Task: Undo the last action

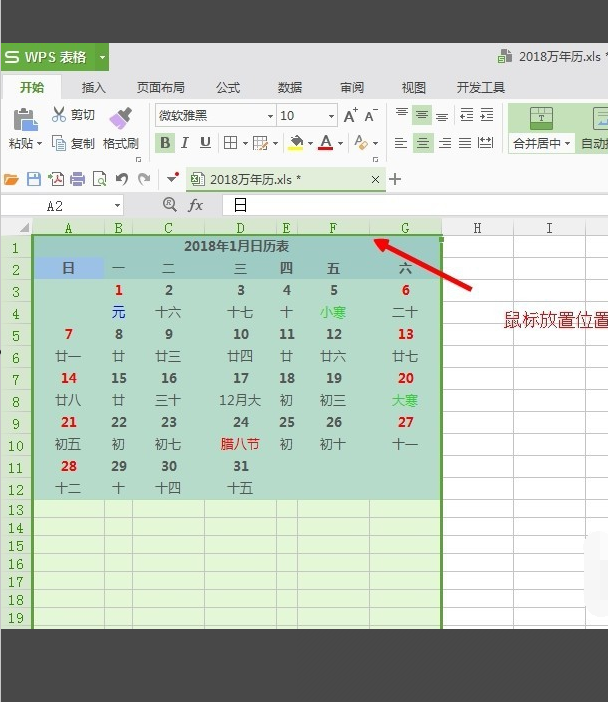Action: tap(122, 180)
